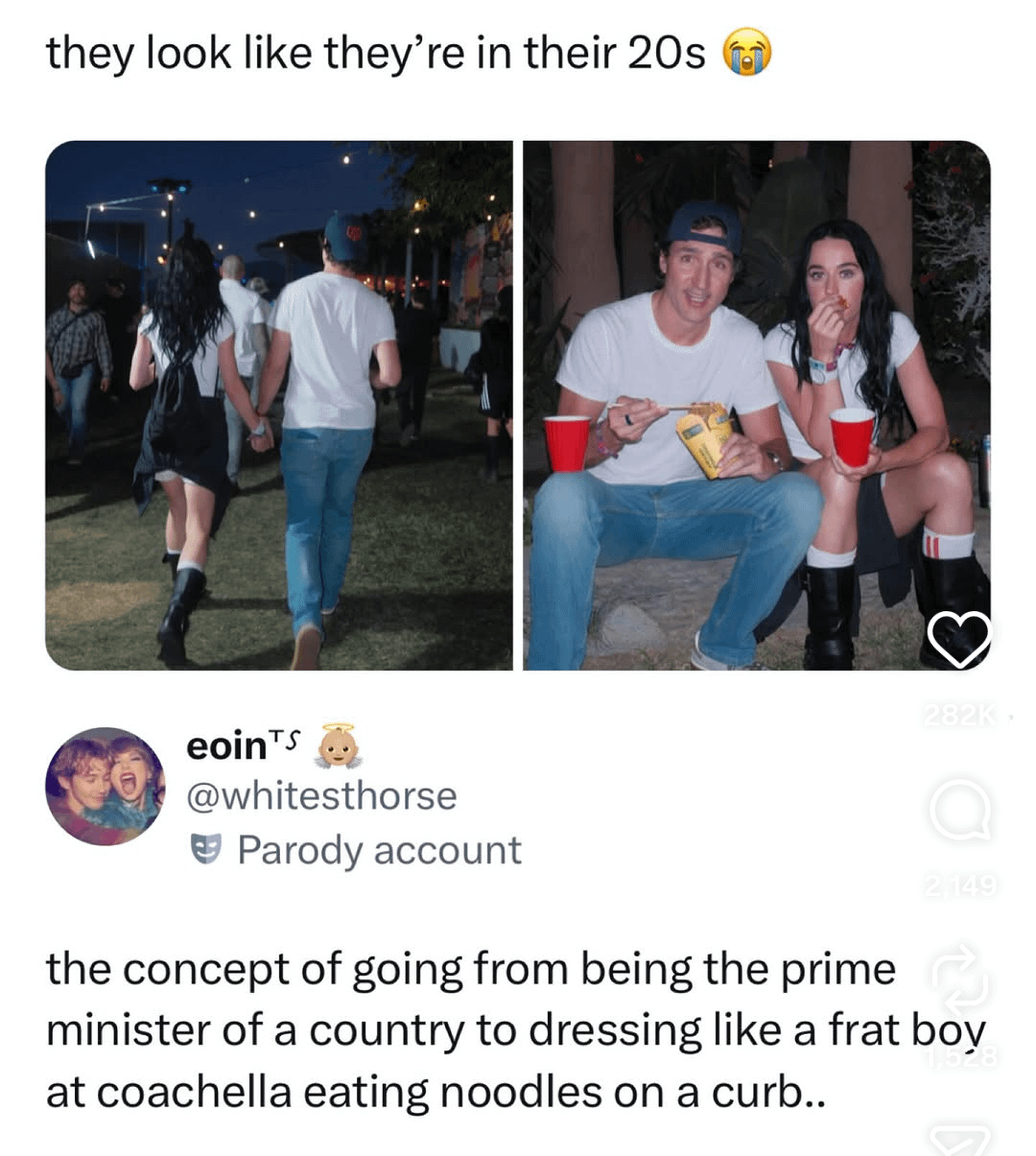
Task: Tap the Parody account label
Action: pos(379,850)
